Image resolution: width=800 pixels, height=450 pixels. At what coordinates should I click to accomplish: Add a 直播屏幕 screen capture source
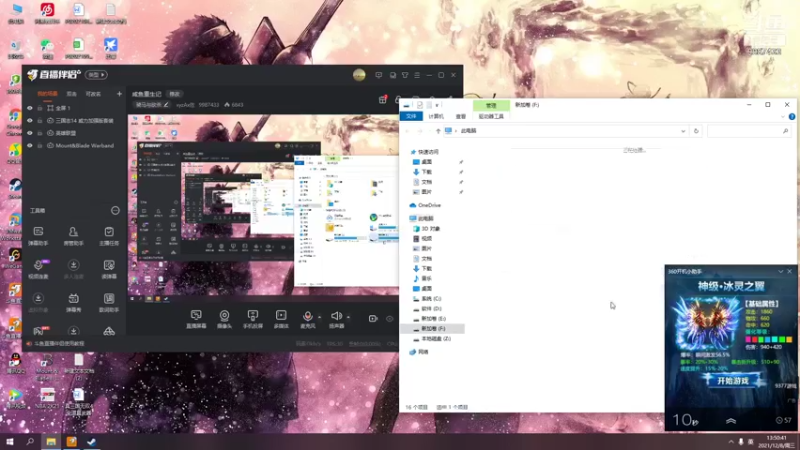click(196, 319)
